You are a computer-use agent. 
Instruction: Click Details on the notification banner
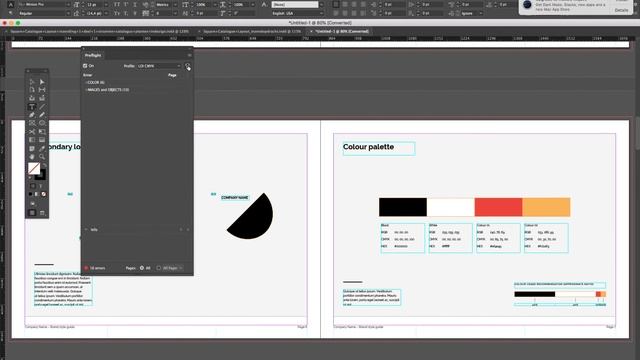click(621, 10)
